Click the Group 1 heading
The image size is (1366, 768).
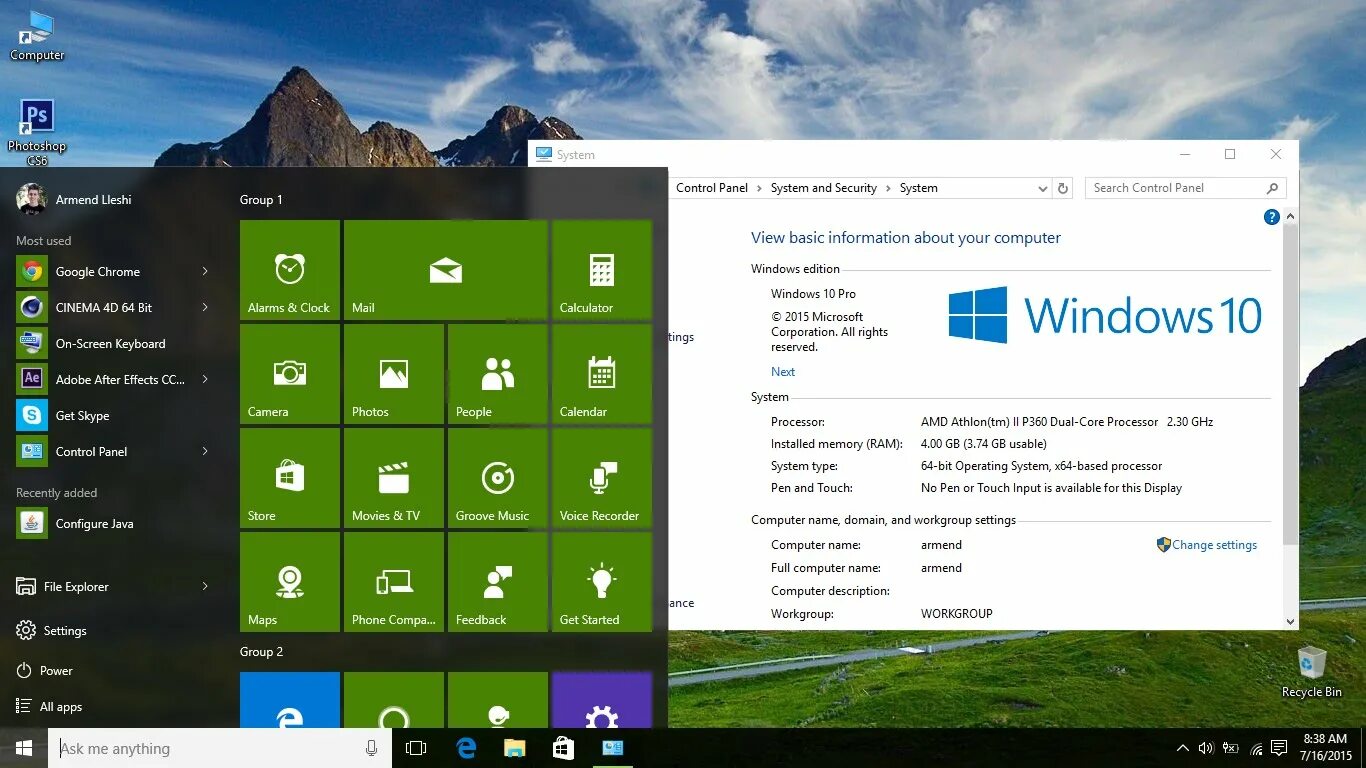[261, 200]
